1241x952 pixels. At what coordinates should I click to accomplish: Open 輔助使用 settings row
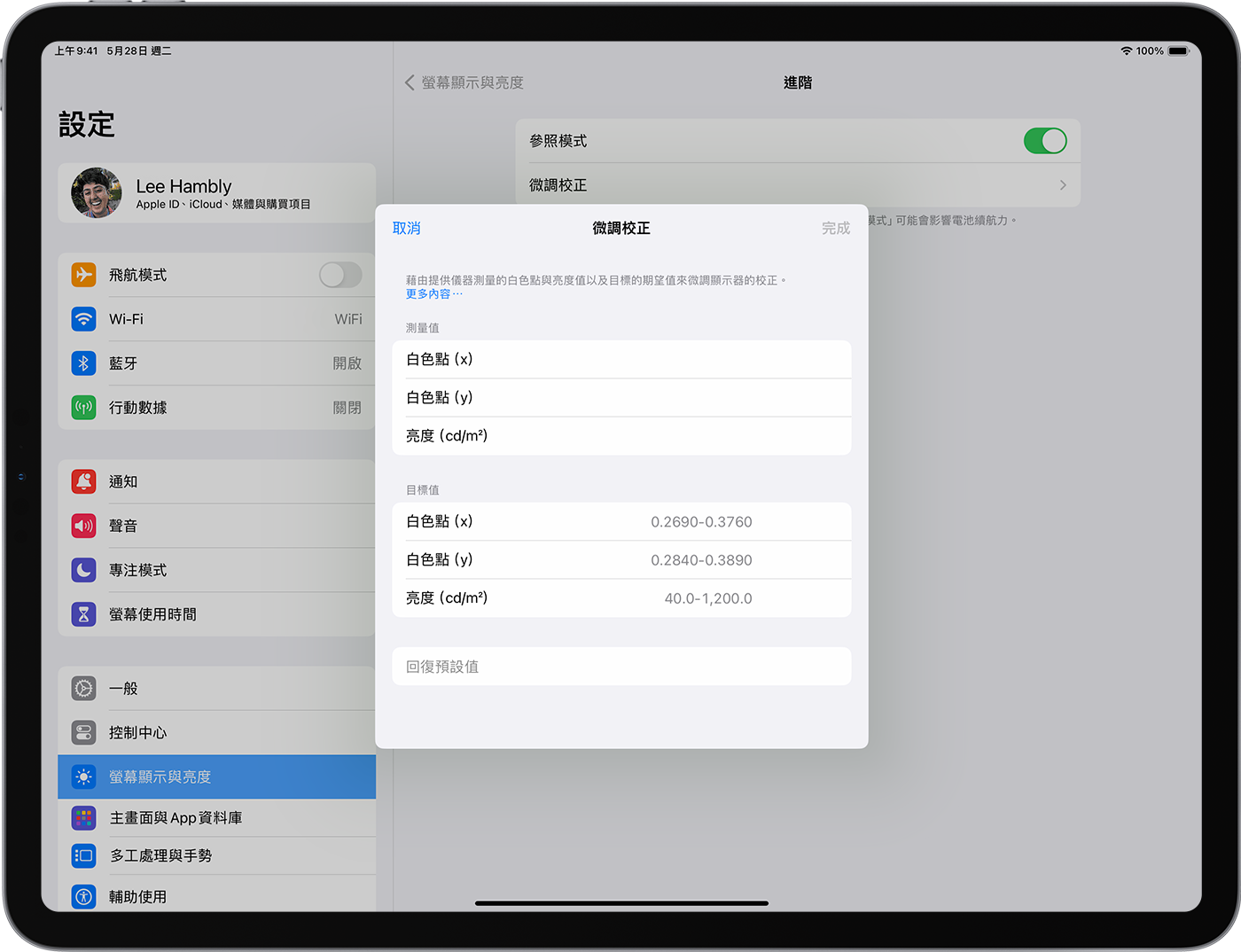click(x=217, y=894)
